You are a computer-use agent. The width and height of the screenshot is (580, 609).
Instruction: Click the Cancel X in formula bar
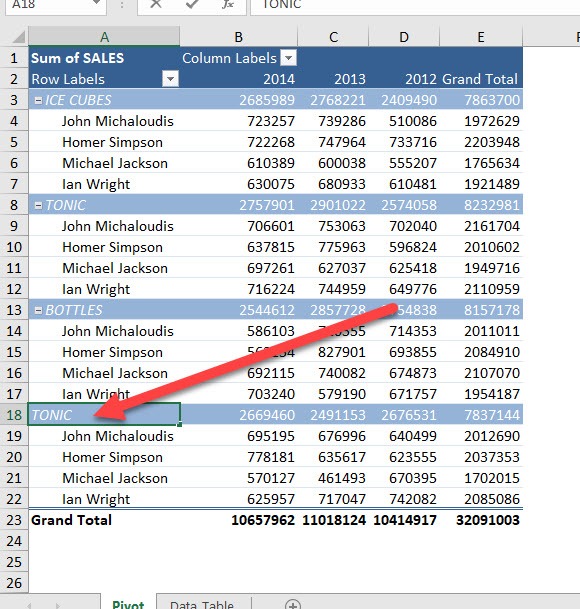point(156,4)
